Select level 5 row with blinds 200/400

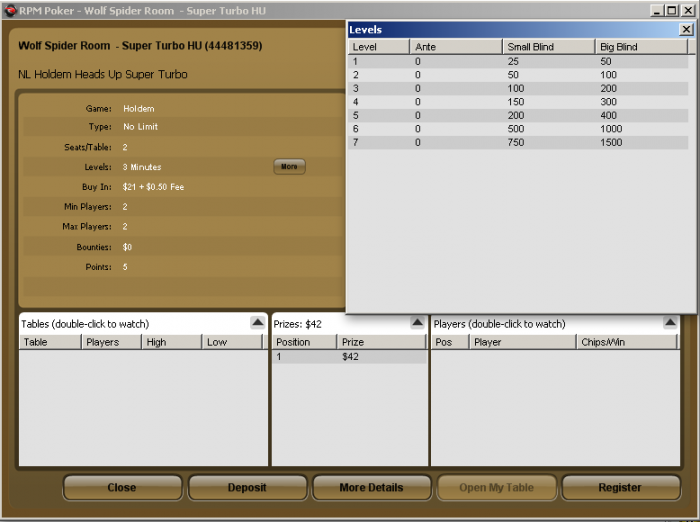pyautogui.click(x=518, y=115)
